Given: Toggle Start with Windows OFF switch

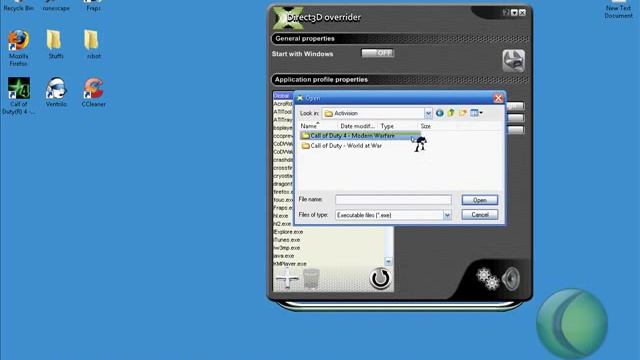Looking at the screenshot, I should (x=378, y=53).
